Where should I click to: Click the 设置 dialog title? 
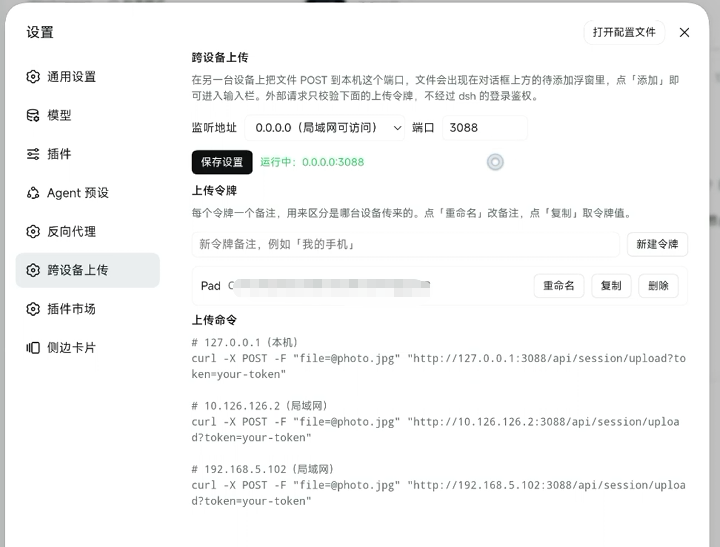[x=40, y=32]
